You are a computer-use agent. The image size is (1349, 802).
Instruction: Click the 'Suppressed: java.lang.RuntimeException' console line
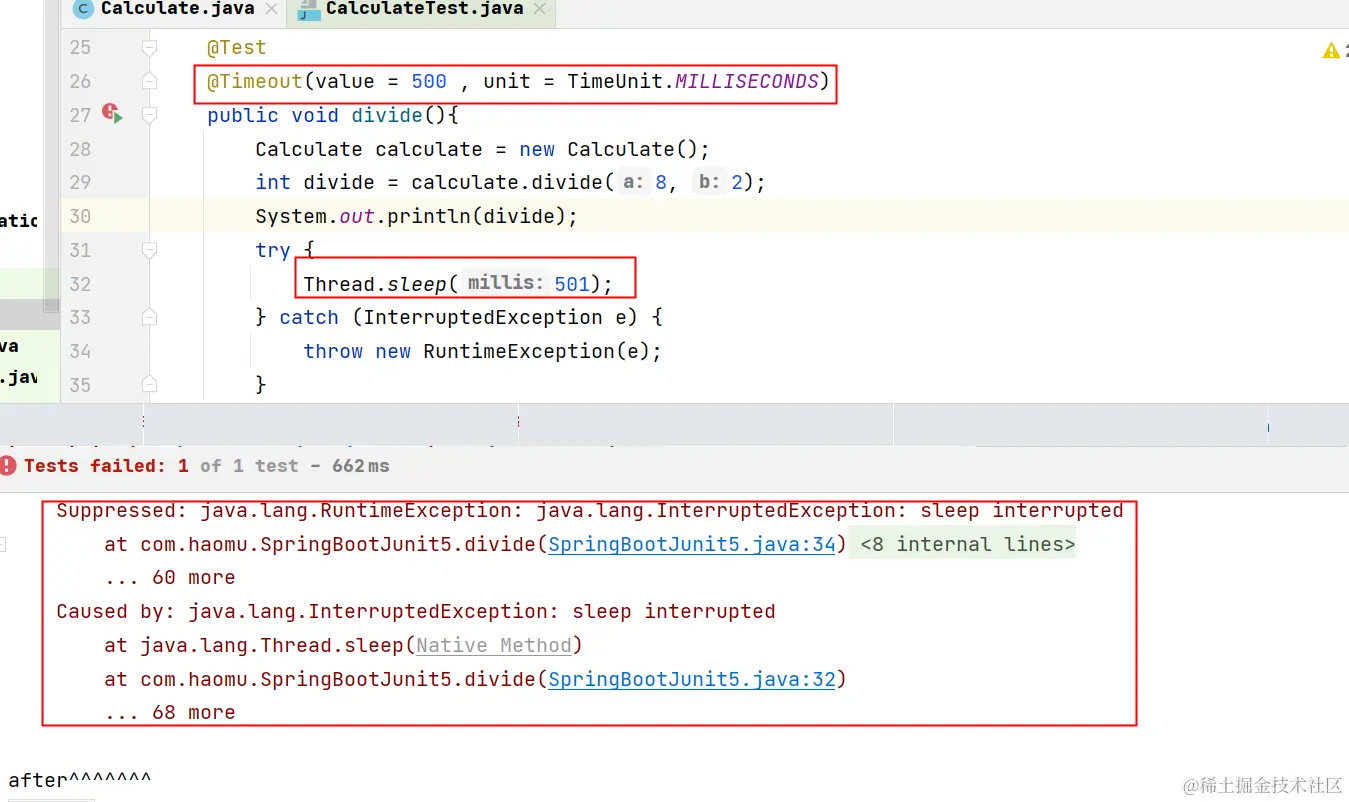[x=590, y=510]
